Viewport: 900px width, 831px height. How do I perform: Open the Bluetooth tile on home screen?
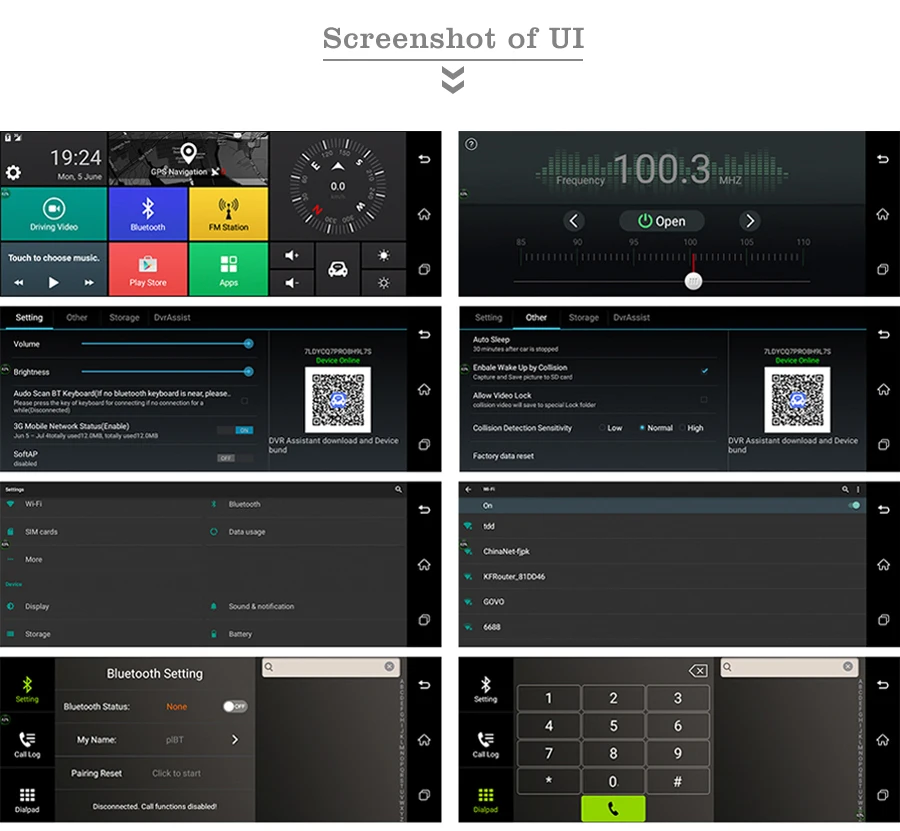pyautogui.click(x=148, y=213)
